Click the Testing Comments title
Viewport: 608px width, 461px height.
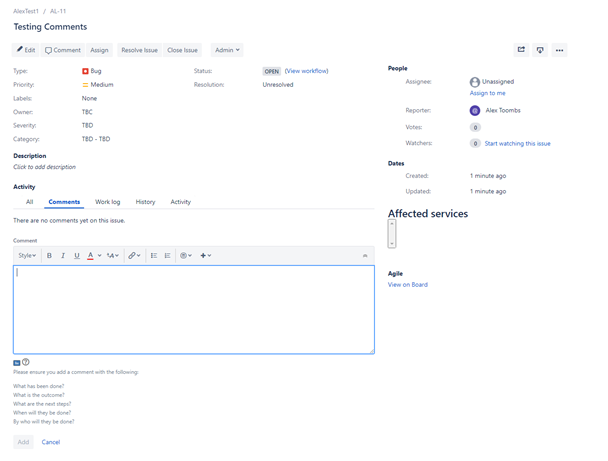tap(50, 27)
